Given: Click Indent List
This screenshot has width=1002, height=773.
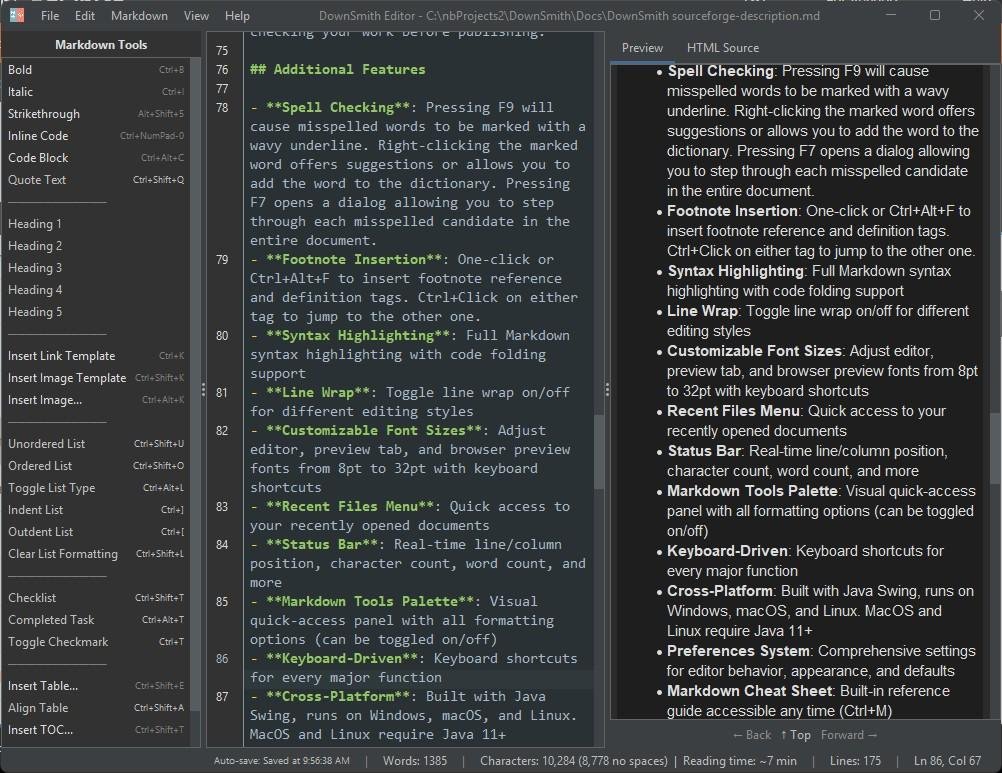Looking at the screenshot, I should [x=96, y=510].
